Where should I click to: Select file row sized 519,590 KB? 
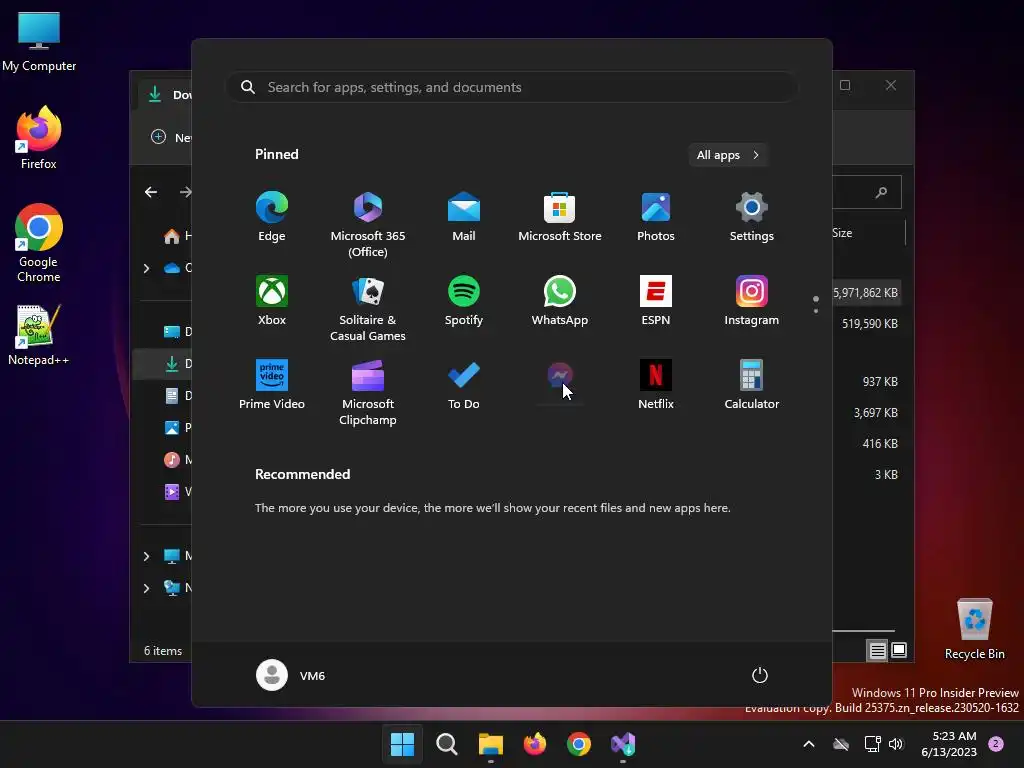point(869,324)
